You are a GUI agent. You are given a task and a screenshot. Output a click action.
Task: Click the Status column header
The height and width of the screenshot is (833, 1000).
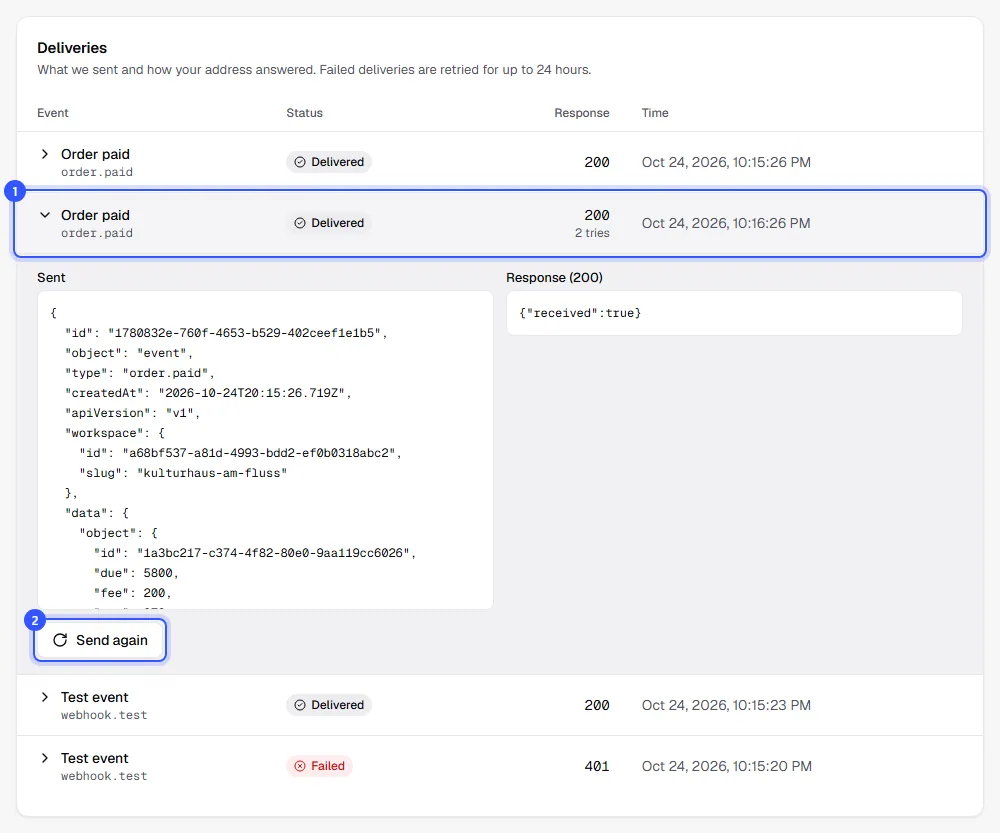tap(304, 113)
